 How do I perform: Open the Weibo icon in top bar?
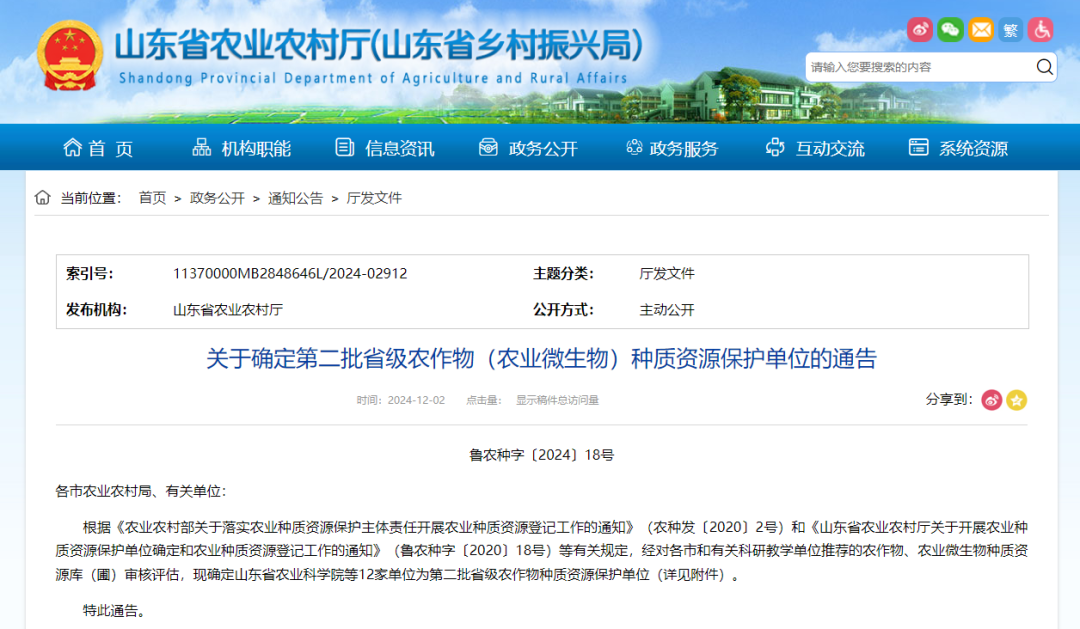[919, 29]
